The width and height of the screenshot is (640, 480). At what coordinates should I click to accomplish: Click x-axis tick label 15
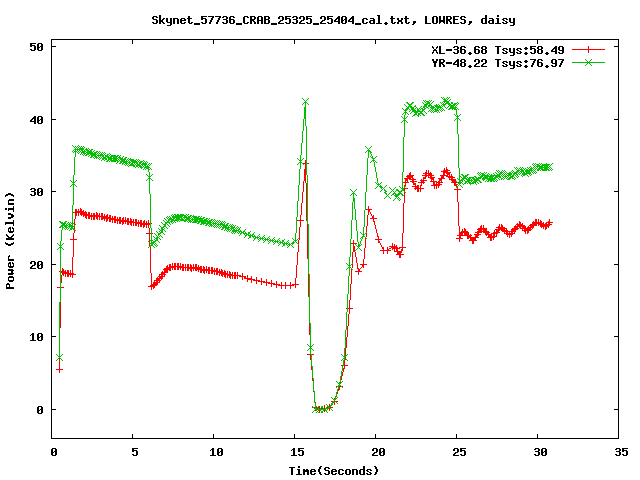pyautogui.click(x=297, y=452)
